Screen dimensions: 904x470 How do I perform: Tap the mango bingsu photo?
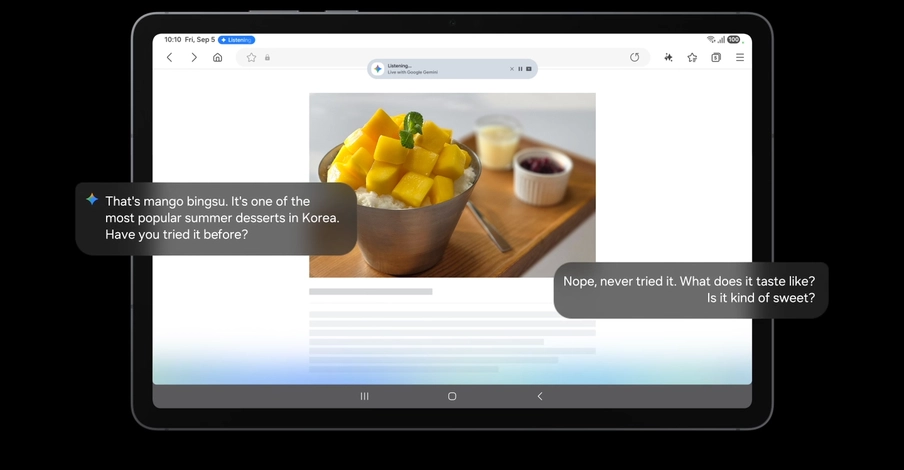pos(452,184)
